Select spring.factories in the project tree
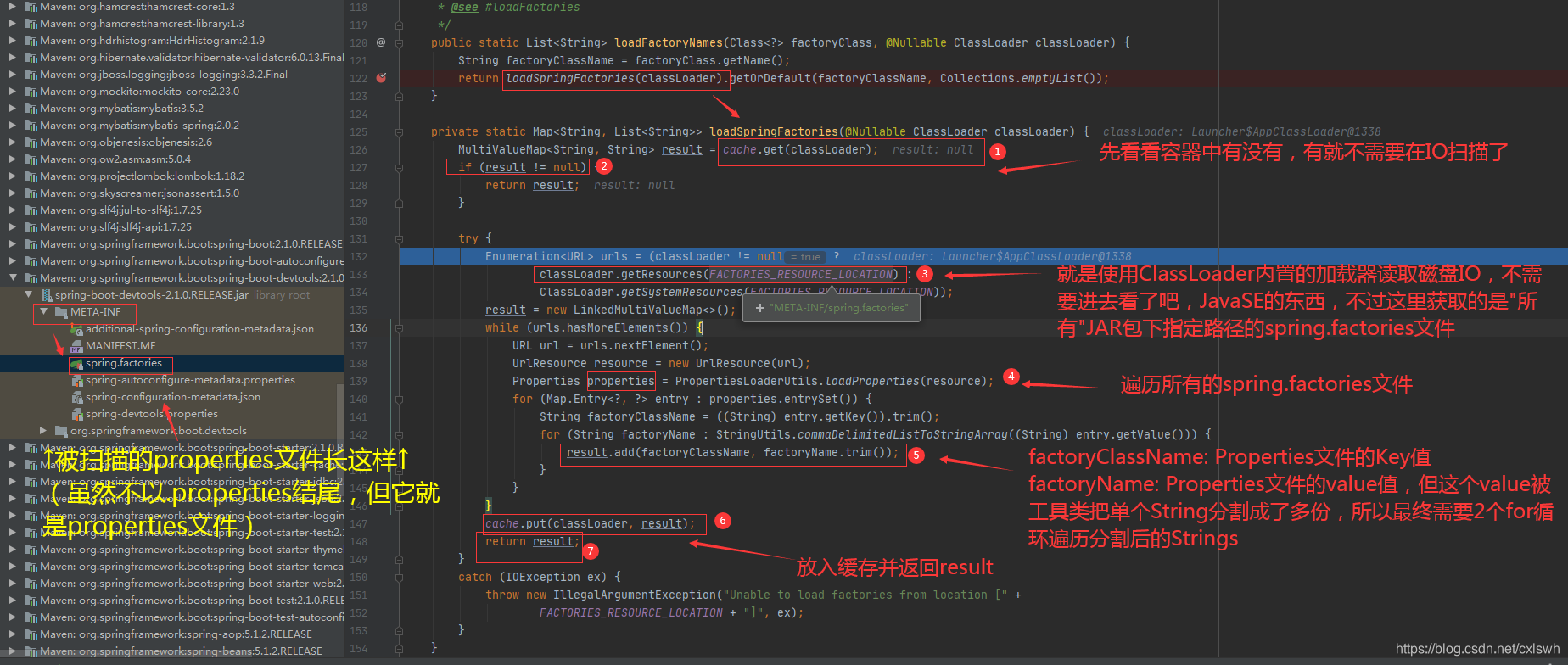 pyautogui.click(x=124, y=363)
